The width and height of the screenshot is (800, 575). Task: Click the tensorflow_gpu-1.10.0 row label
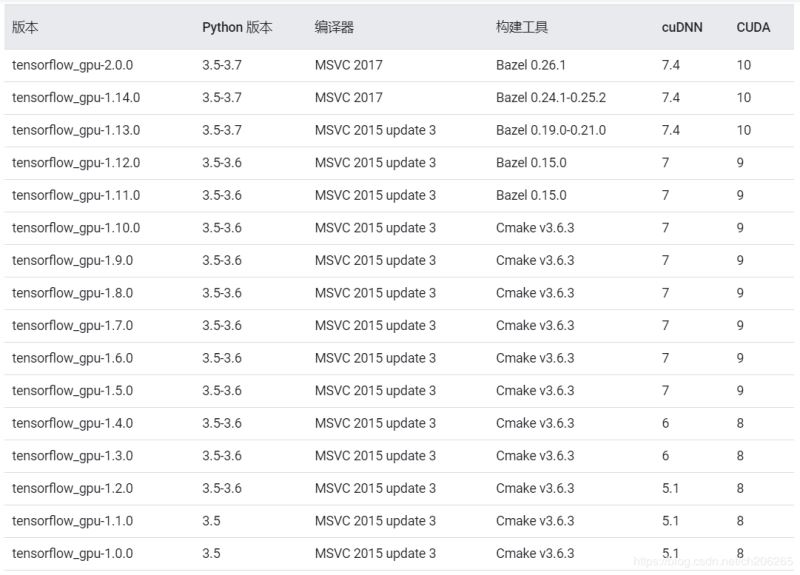[76, 228]
